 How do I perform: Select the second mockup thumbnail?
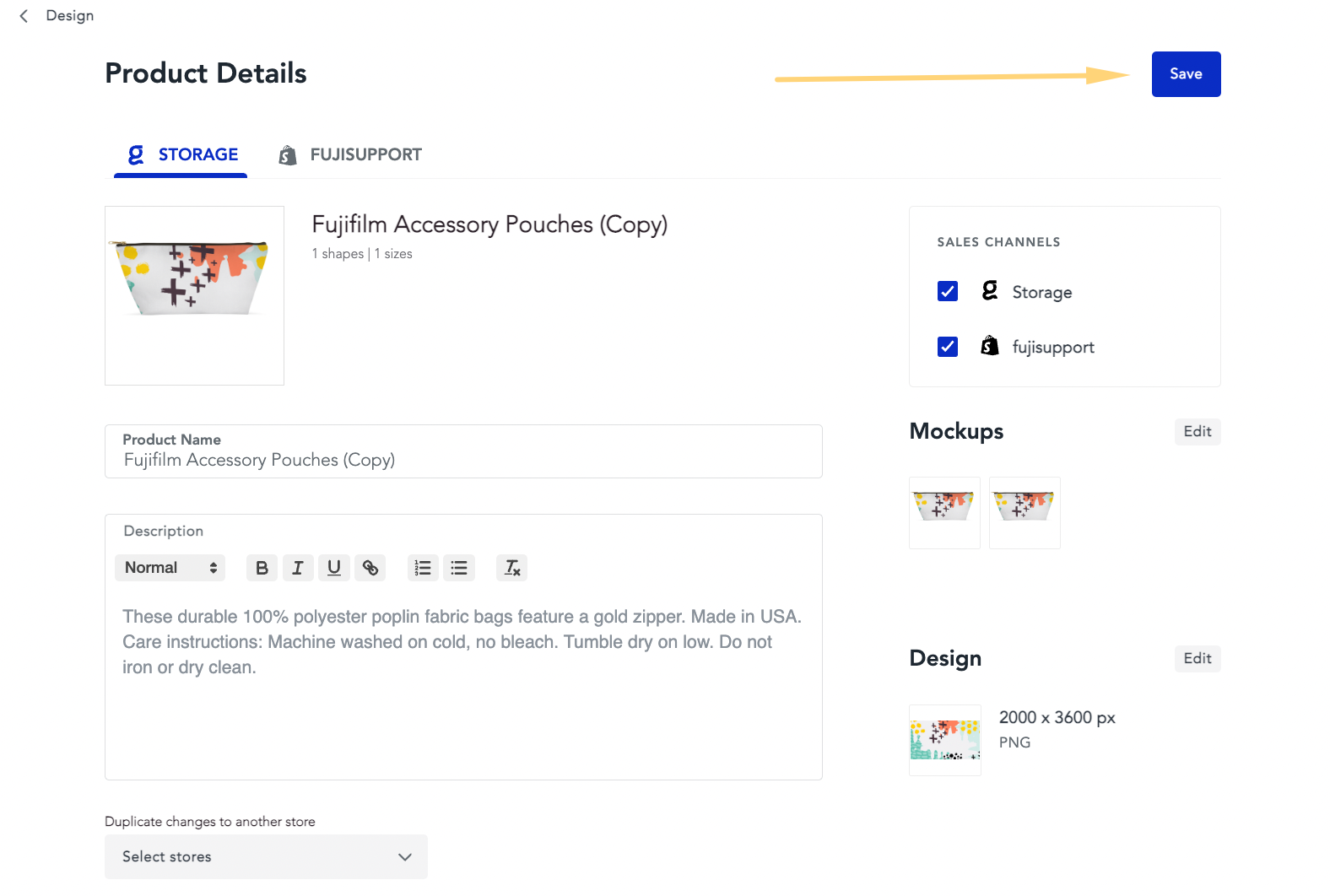coord(1025,512)
